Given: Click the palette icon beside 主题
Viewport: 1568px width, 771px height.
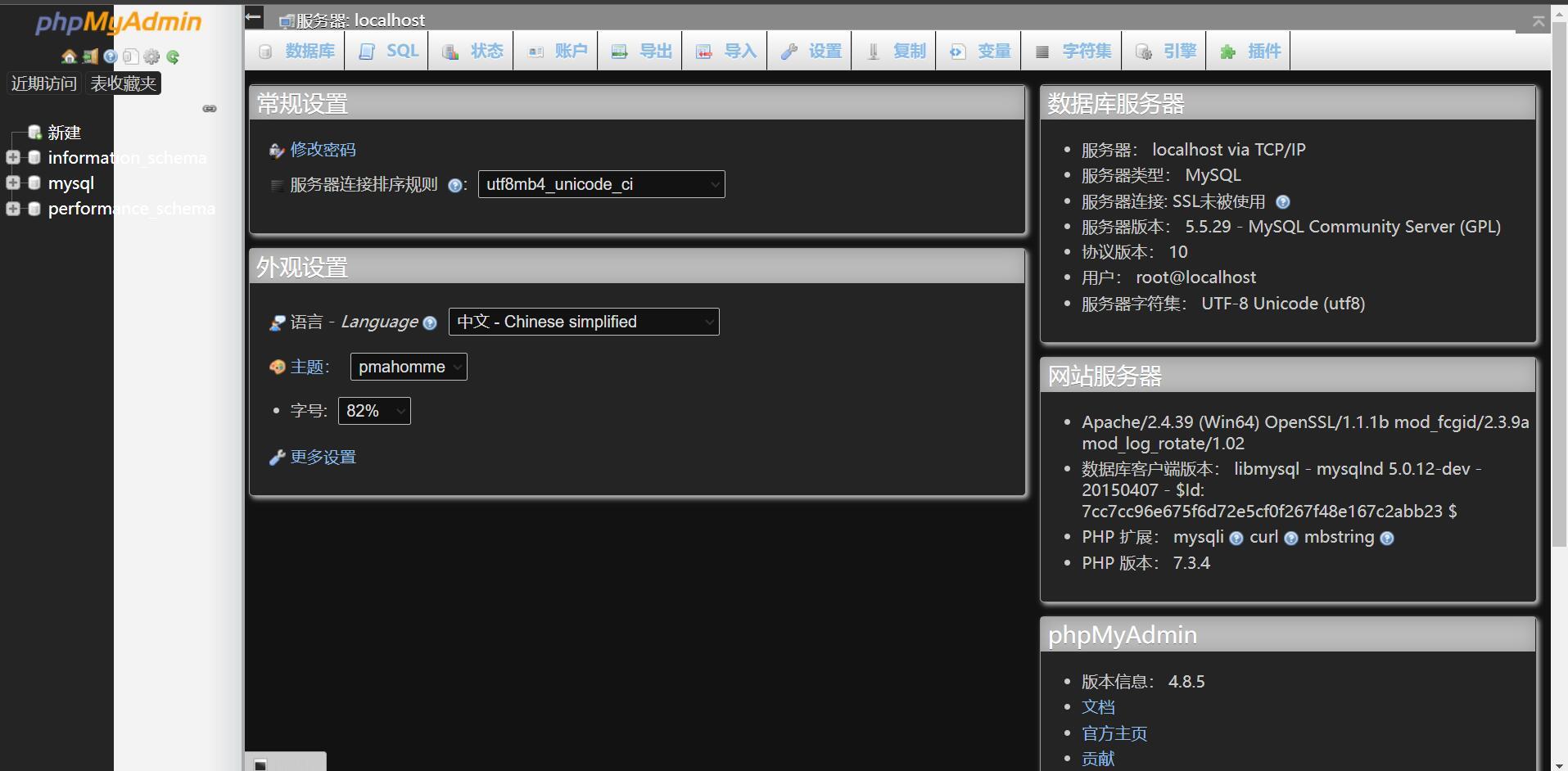Looking at the screenshot, I should click(x=277, y=367).
